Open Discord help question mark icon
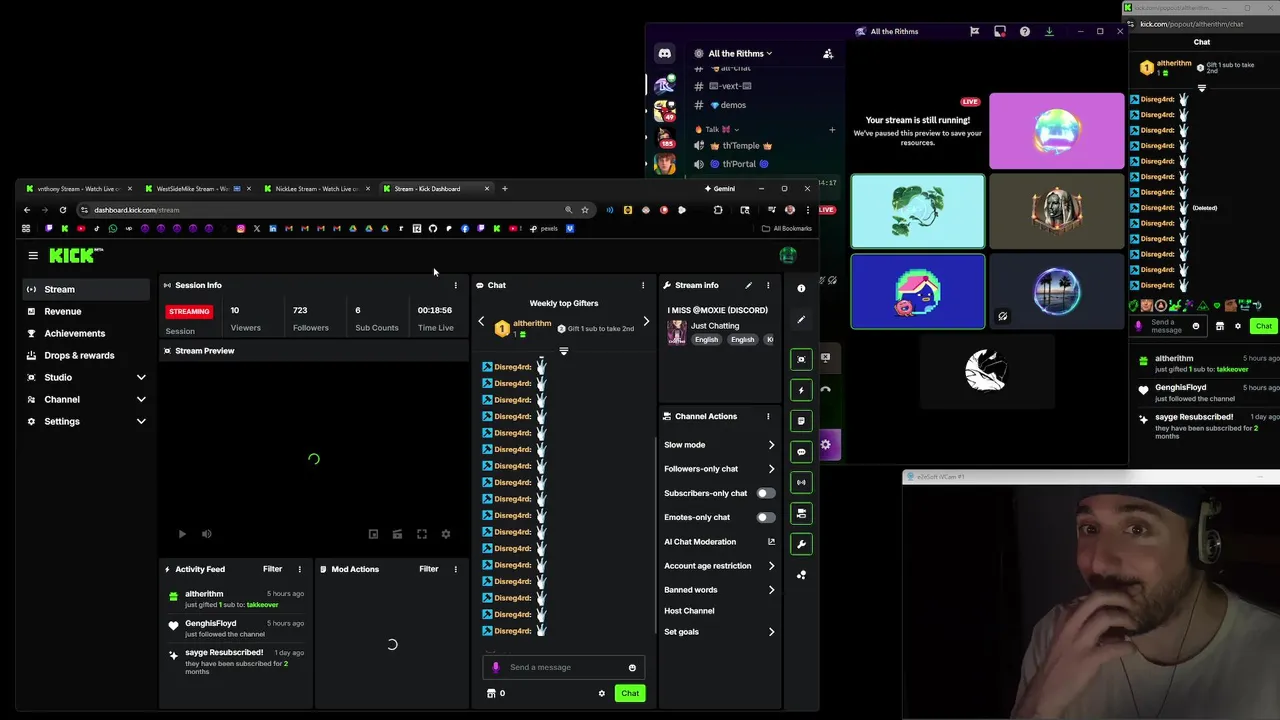Screen dimensions: 1280x720 pyautogui.click(x=1024, y=32)
